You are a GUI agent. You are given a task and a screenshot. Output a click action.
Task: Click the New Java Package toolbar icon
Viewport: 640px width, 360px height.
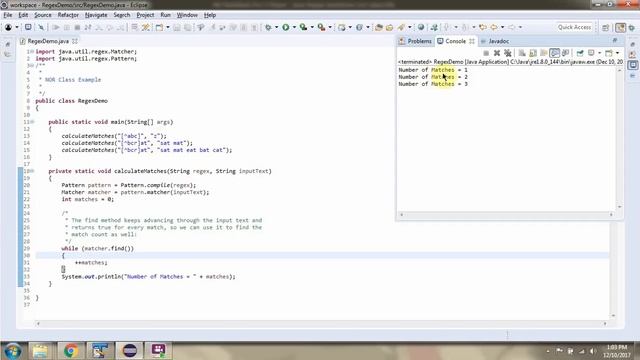[342, 27]
